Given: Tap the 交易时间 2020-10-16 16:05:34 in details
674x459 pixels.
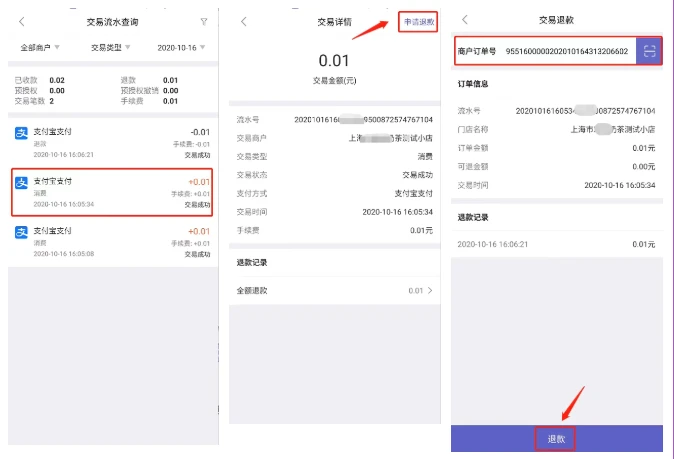Looking at the screenshot, I should point(398,212).
